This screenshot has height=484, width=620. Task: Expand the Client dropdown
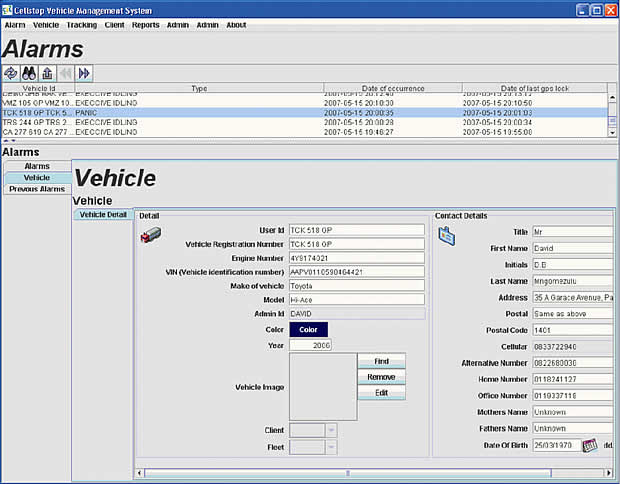331,430
